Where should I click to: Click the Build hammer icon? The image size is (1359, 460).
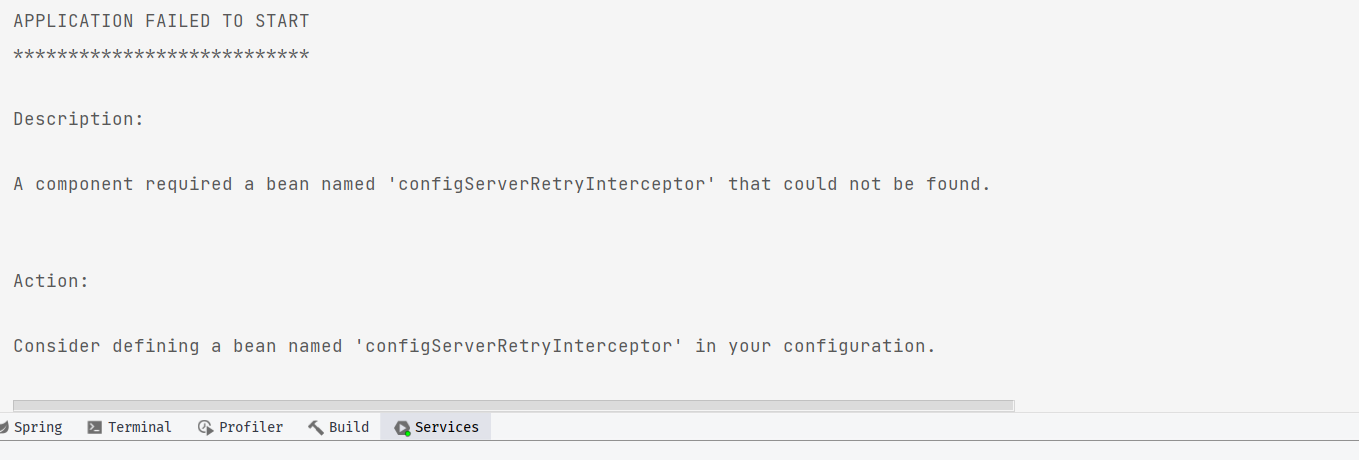click(x=315, y=427)
